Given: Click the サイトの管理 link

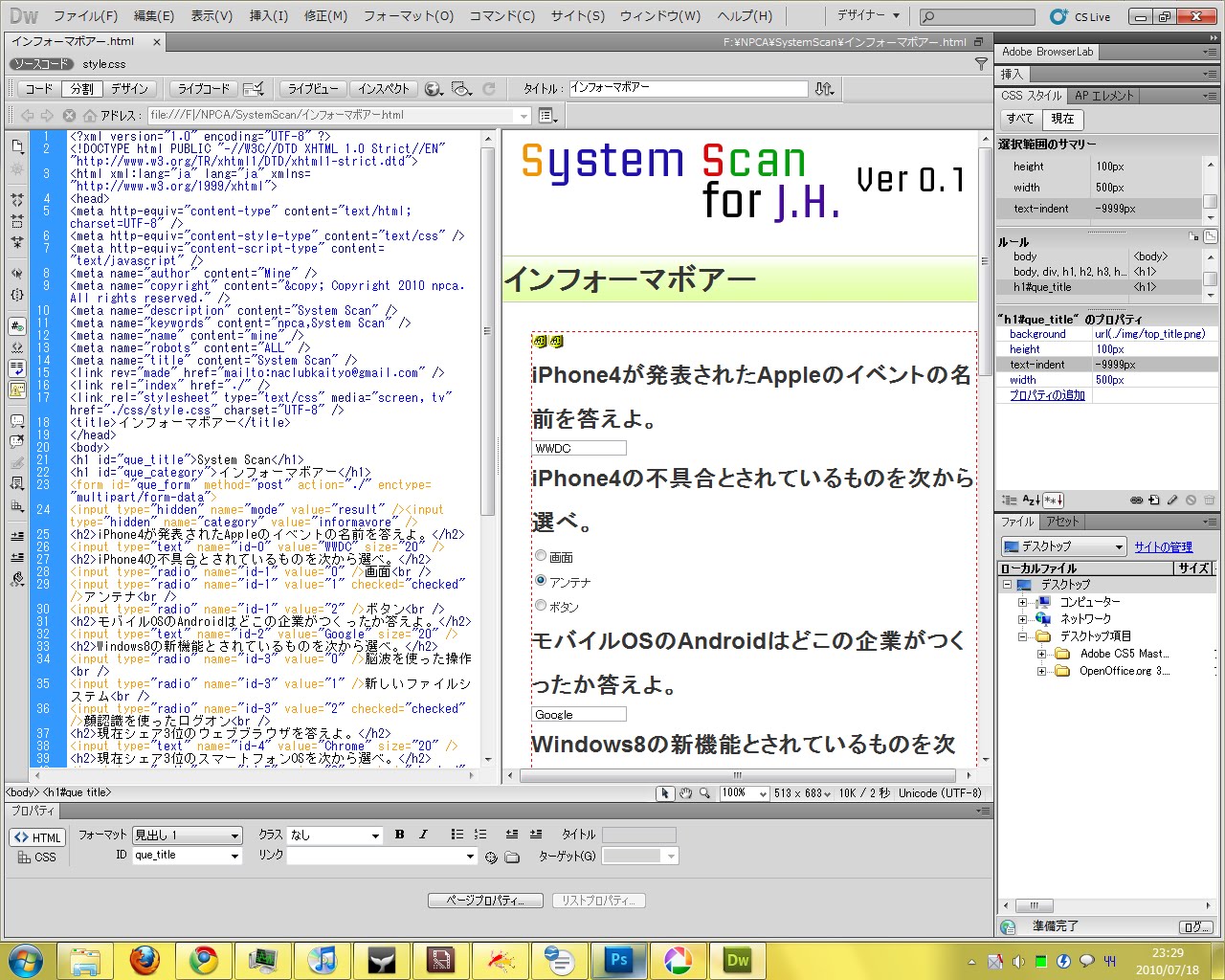Looking at the screenshot, I should tap(1163, 547).
